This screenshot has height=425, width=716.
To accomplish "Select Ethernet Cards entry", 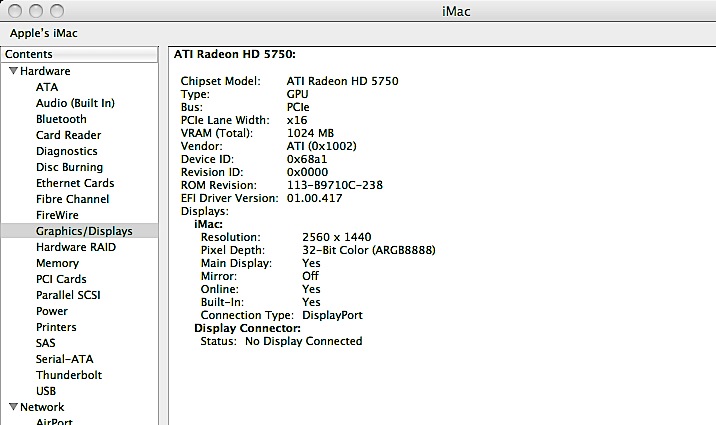I will [x=75, y=183].
